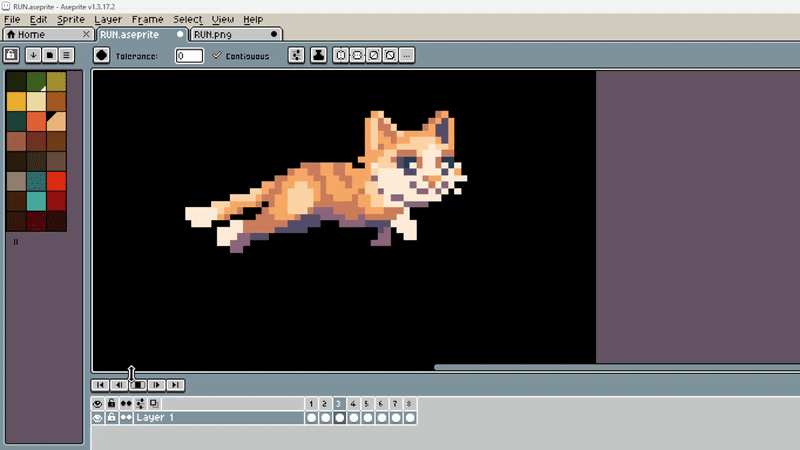The image size is (800, 450).
Task: Go to the first frame
Action: (101, 385)
